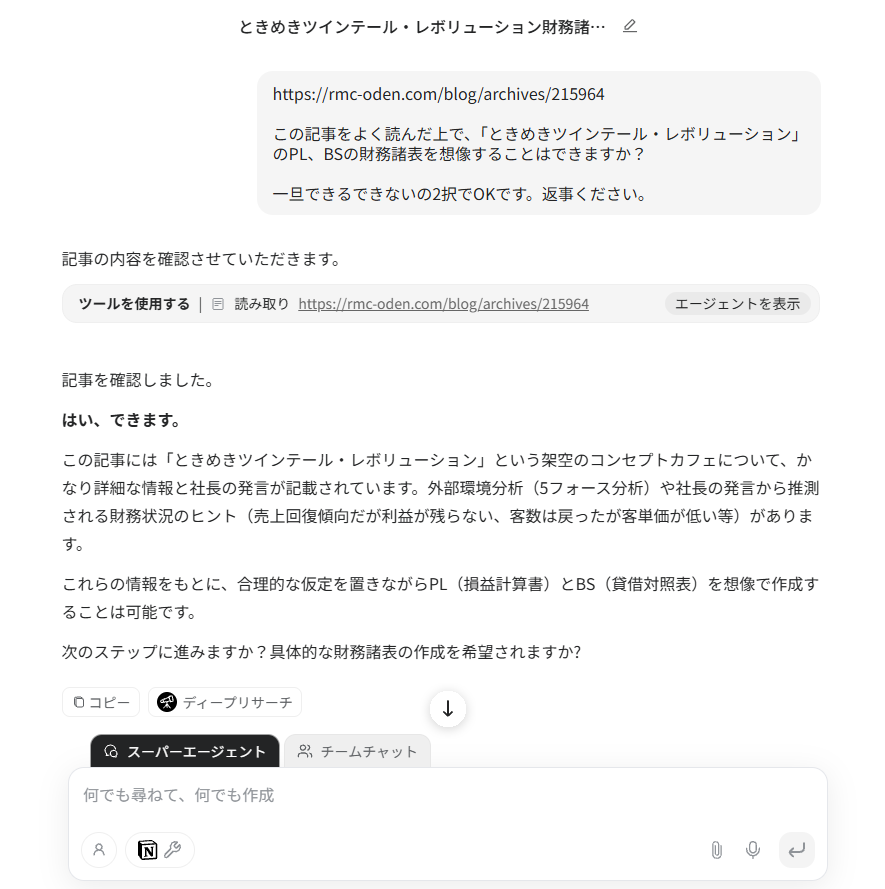Image resolution: width=885 pixels, height=889 pixels.
Task: Click the paperclip attachment icon
Action: click(x=717, y=850)
